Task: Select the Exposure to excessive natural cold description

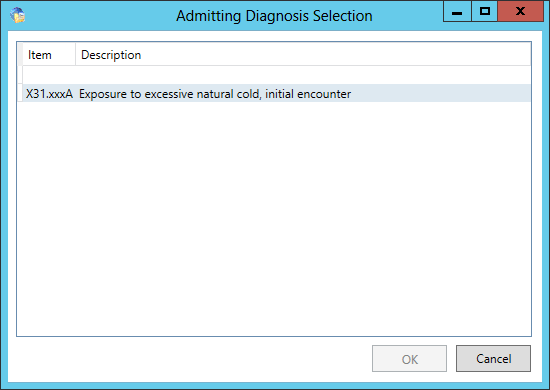Action: (x=215, y=94)
